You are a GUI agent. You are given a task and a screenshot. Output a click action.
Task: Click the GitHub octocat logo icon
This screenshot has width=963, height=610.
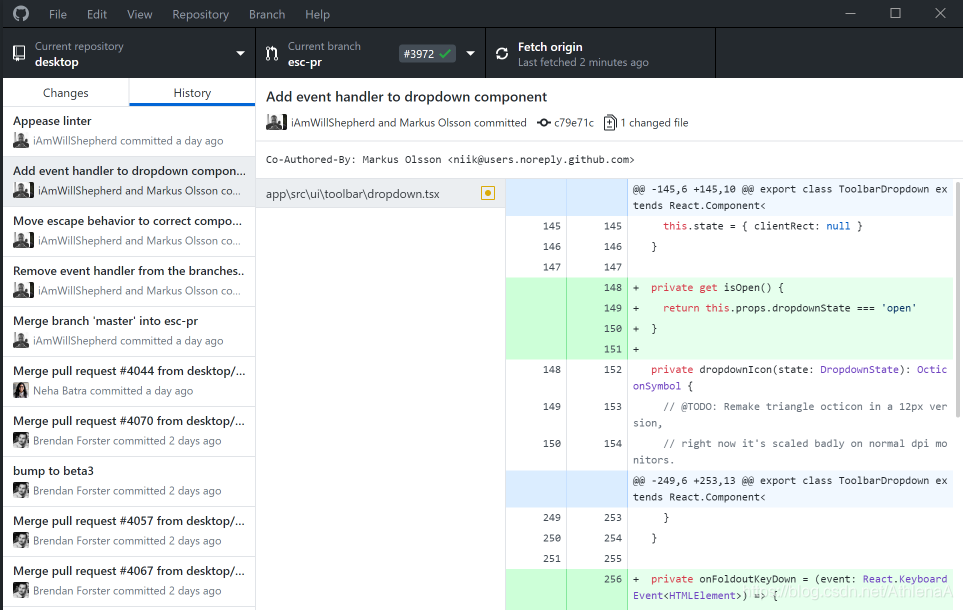click(20, 14)
